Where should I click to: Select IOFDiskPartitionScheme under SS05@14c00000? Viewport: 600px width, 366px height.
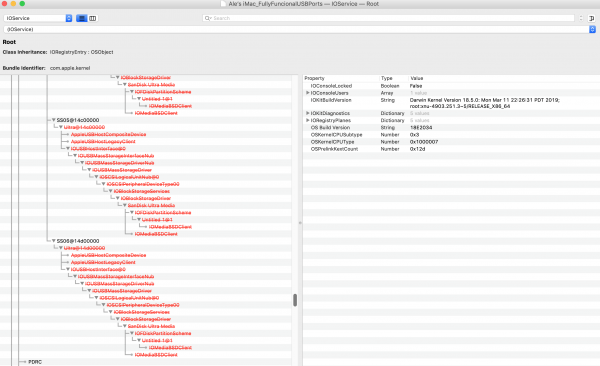[163, 212]
